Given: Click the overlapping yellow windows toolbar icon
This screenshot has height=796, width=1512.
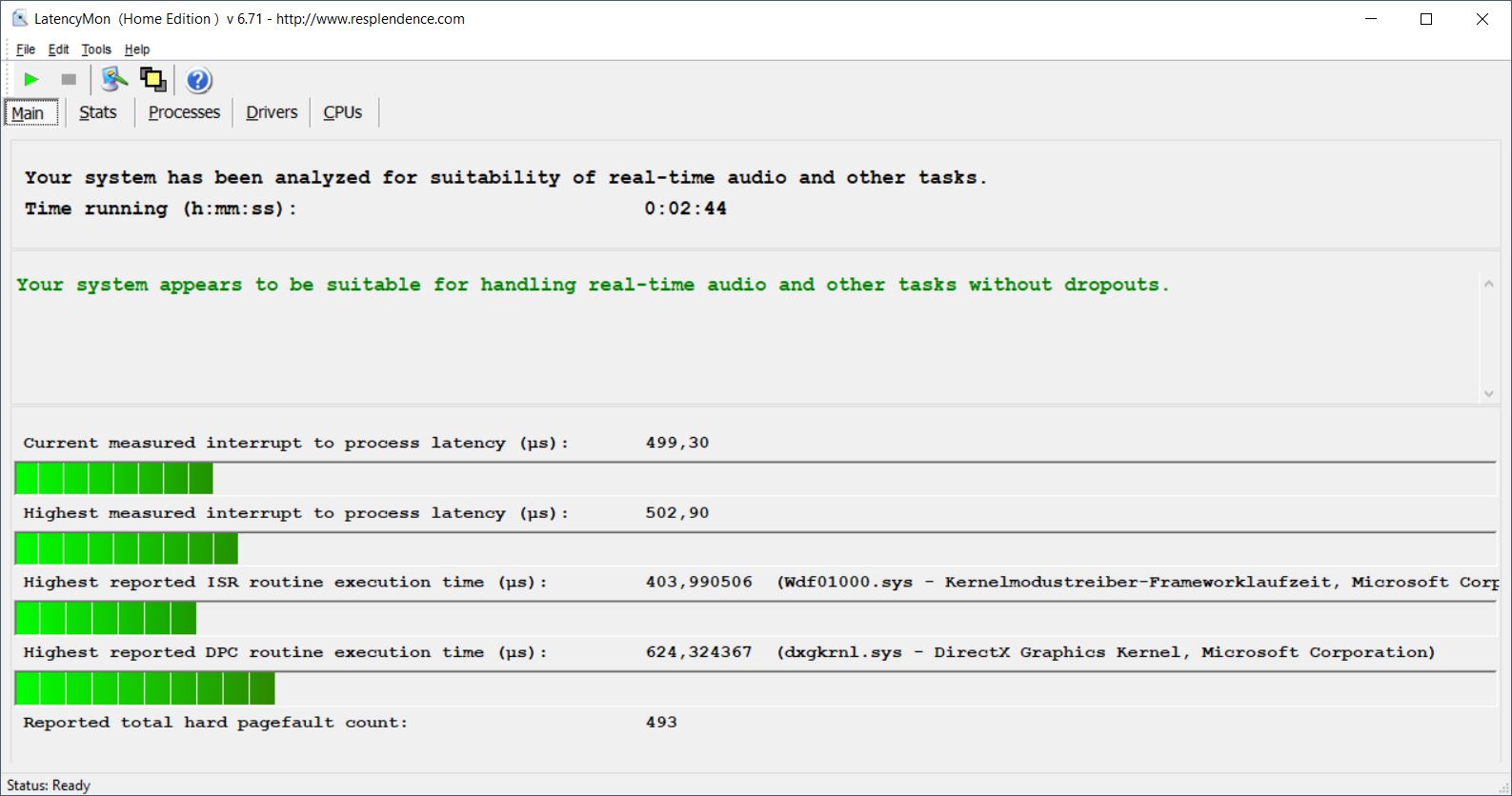Looking at the screenshot, I should 153,80.
